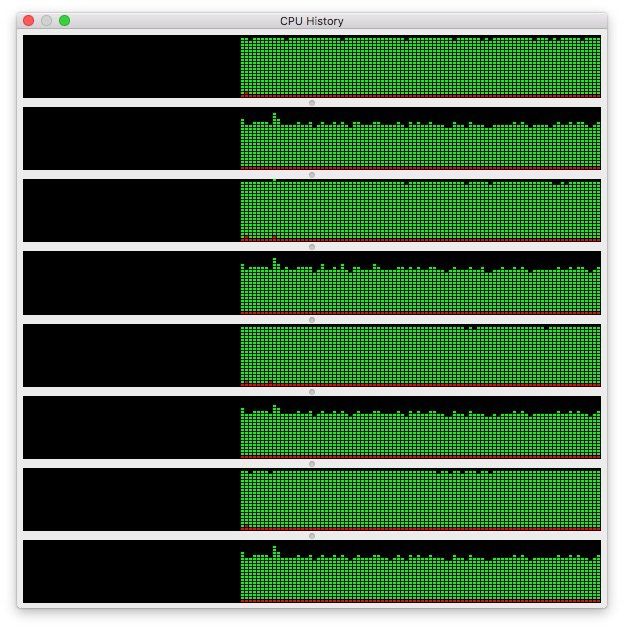Select the first CPU core history graph
Screen dimensions: 624x629
pos(312,66)
